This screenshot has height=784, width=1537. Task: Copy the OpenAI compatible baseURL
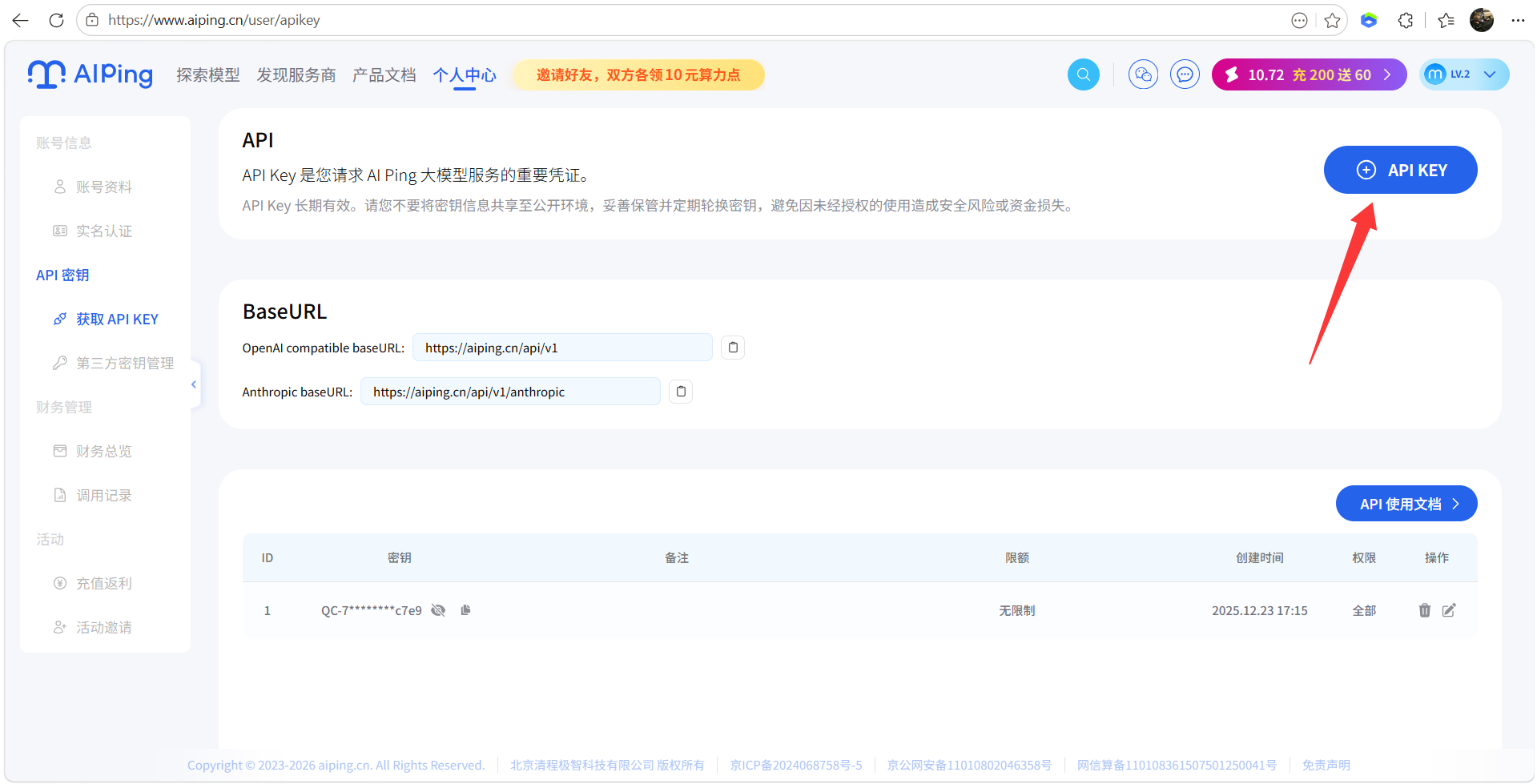point(733,348)
